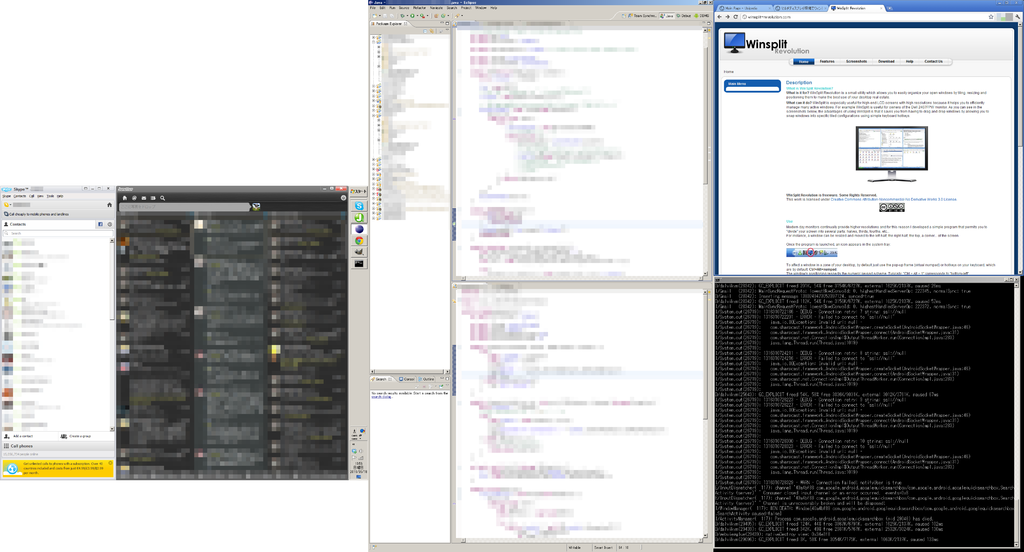The image size is (1024, 552).
Task: Click Skype contacts Search field
Action: (x=57, y=233)
